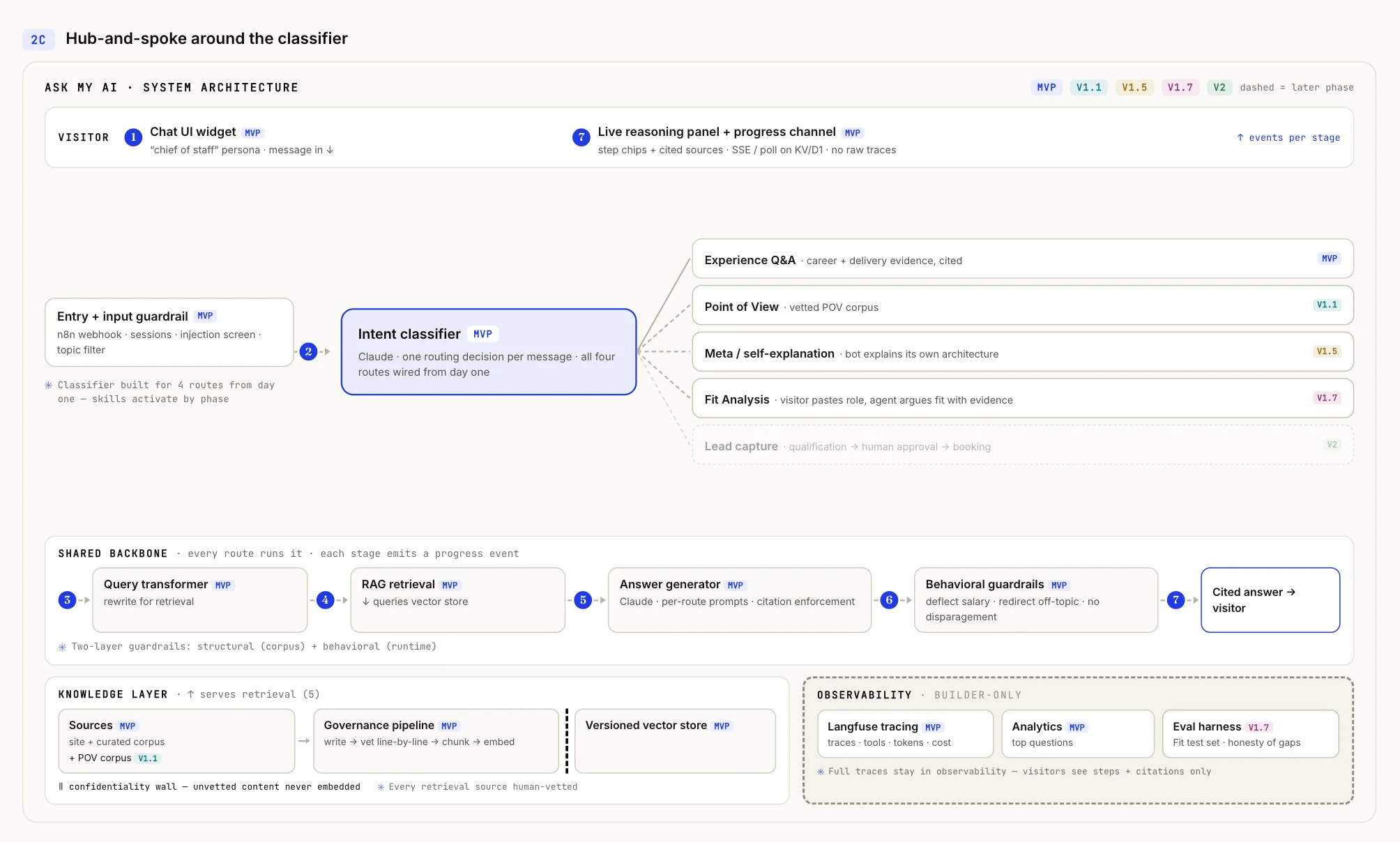
Task: Select the Experience Q&A route card
Action: coord(1022,259)
